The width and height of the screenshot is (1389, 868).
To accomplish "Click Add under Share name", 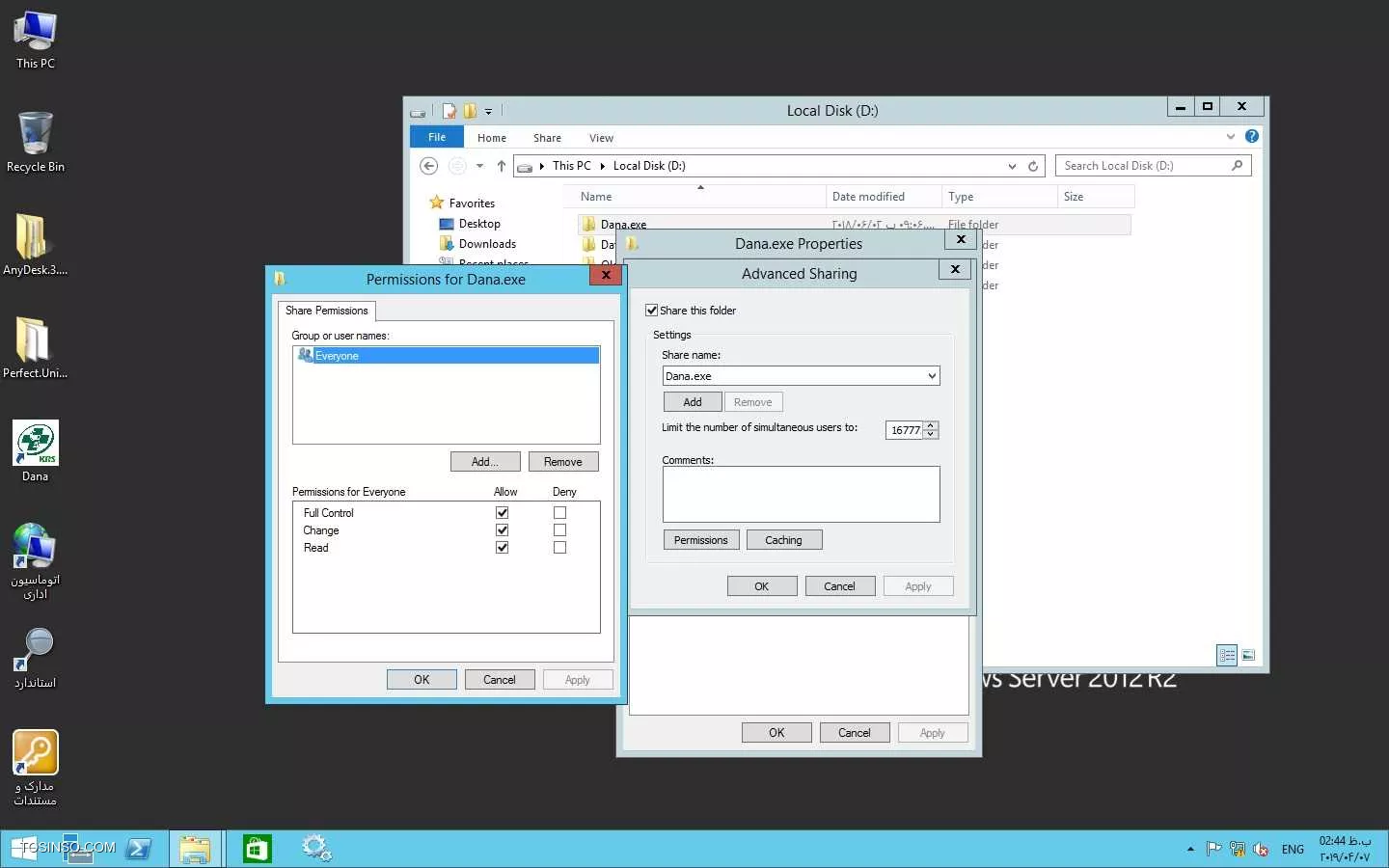I will tap(693, 402).
